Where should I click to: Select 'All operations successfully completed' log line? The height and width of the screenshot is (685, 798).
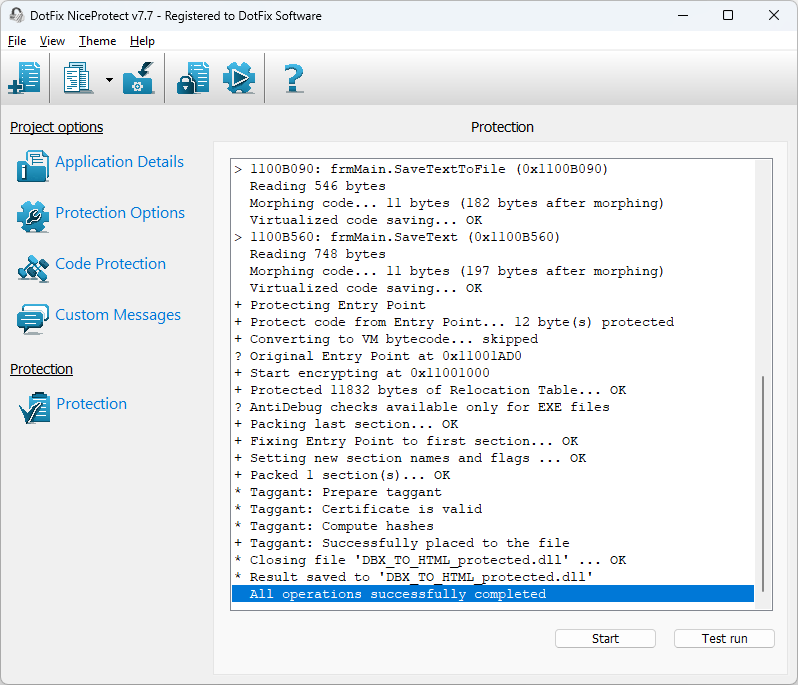pos(493,594)
